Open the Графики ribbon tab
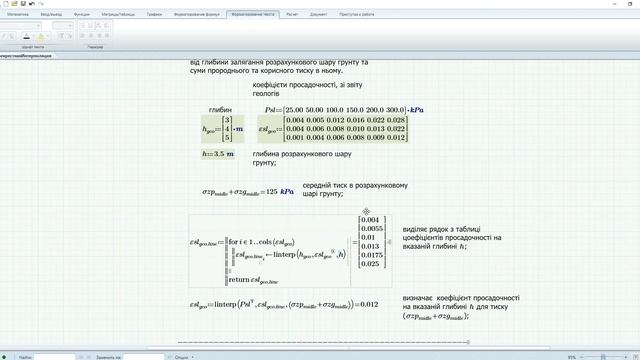The width and height of the screenshot is (640, 360). (x=154, y=14)
